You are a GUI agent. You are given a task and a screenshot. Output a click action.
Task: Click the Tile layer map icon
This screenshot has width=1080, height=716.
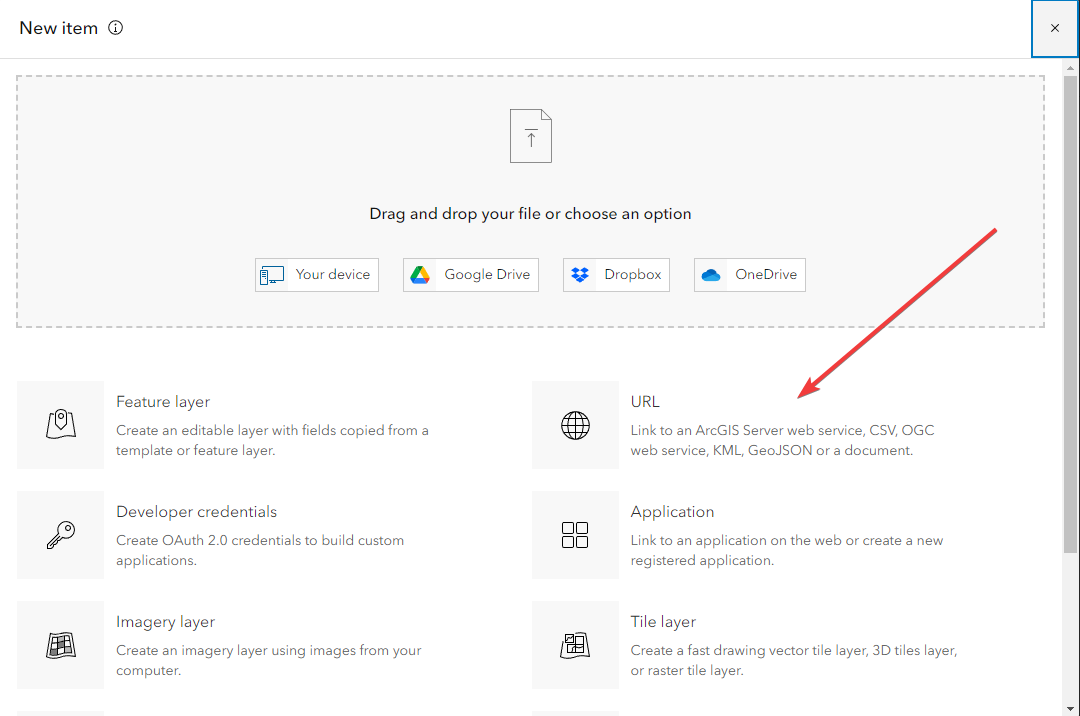pos(575,644)
